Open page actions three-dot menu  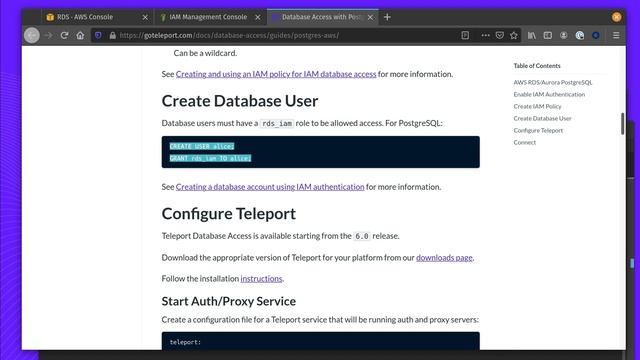click(x=485, y=35)
